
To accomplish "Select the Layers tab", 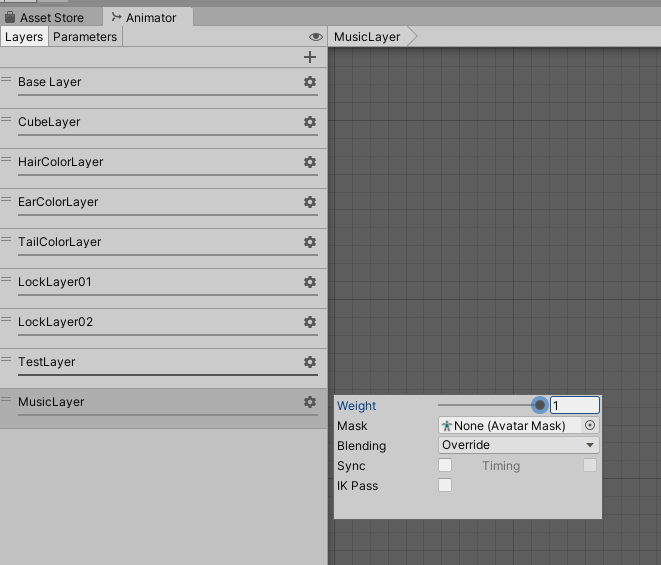I will [24, 37].
